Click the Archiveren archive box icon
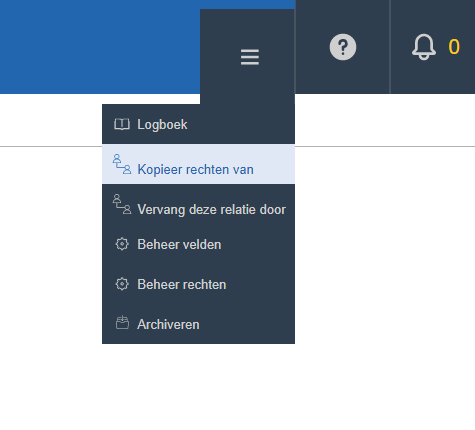 122,322
